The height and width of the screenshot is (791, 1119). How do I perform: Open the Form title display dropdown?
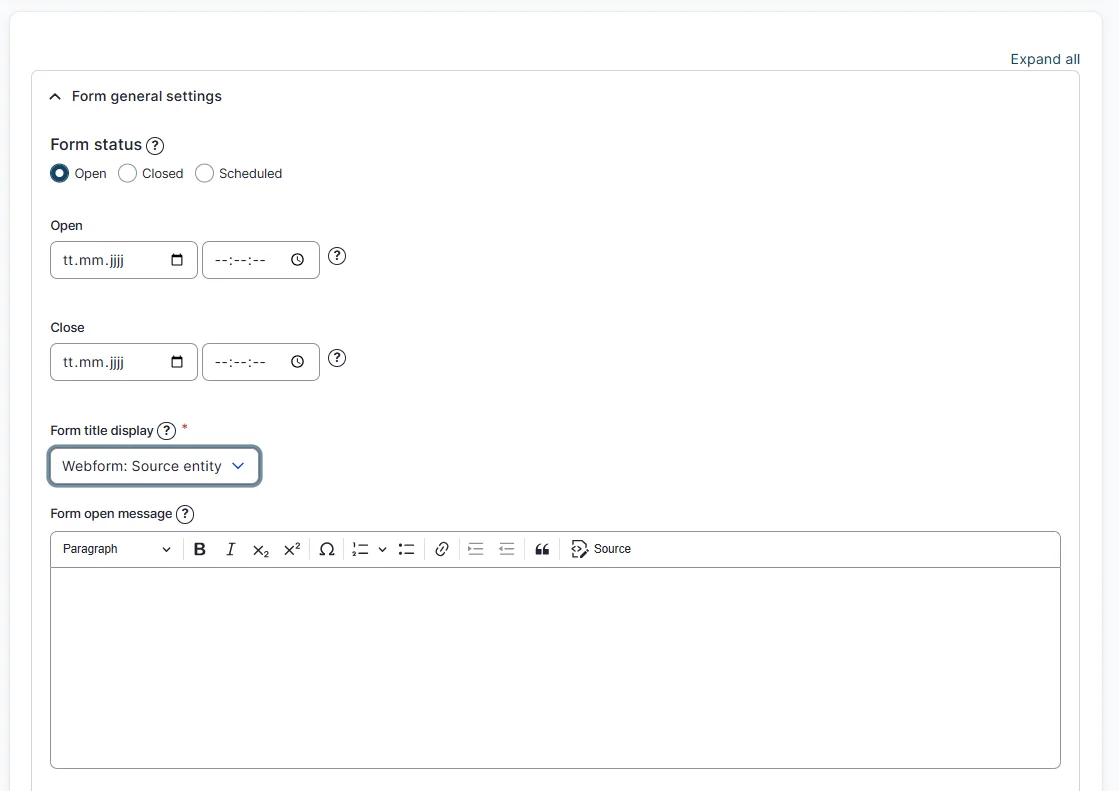[154, 466]
